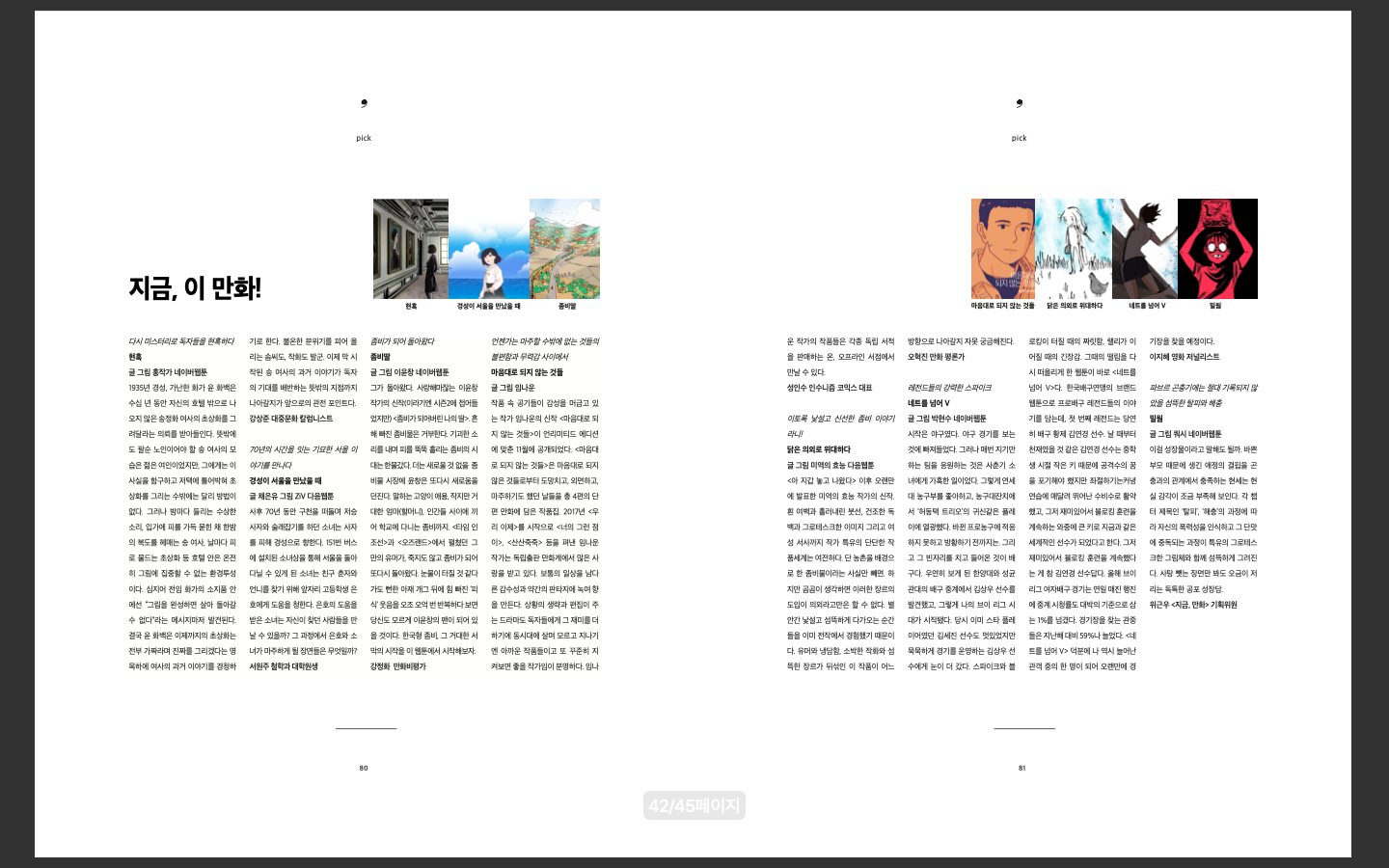Click credit line 글 그림 미역의 효능 다음웹툰
This screenshot has width=1389, height=868.
831,465
